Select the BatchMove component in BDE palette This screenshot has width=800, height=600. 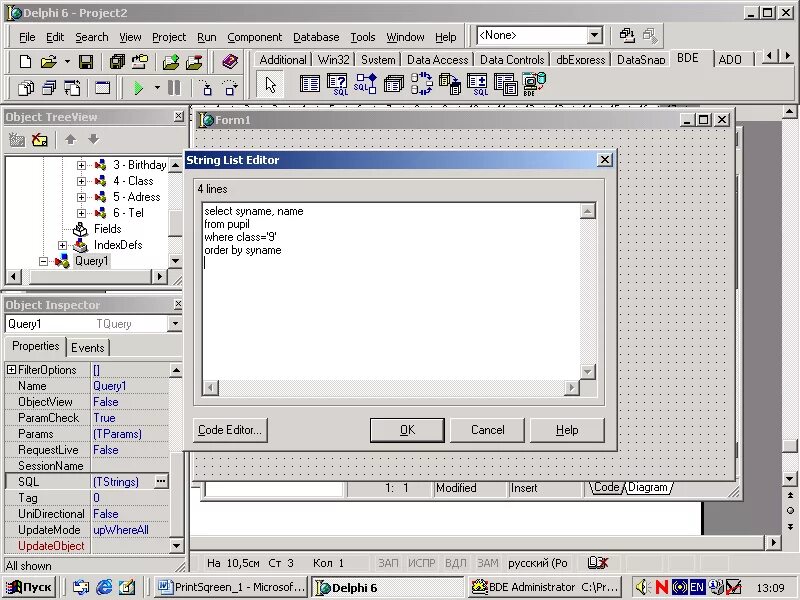(x=449, y=84)
